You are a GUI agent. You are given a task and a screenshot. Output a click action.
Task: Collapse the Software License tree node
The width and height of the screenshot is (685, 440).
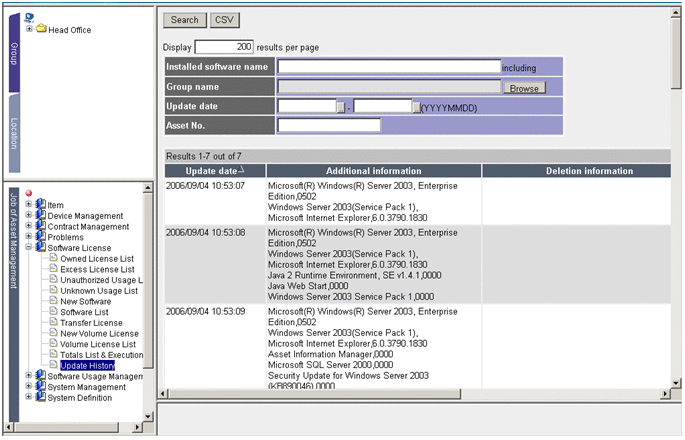29,247
